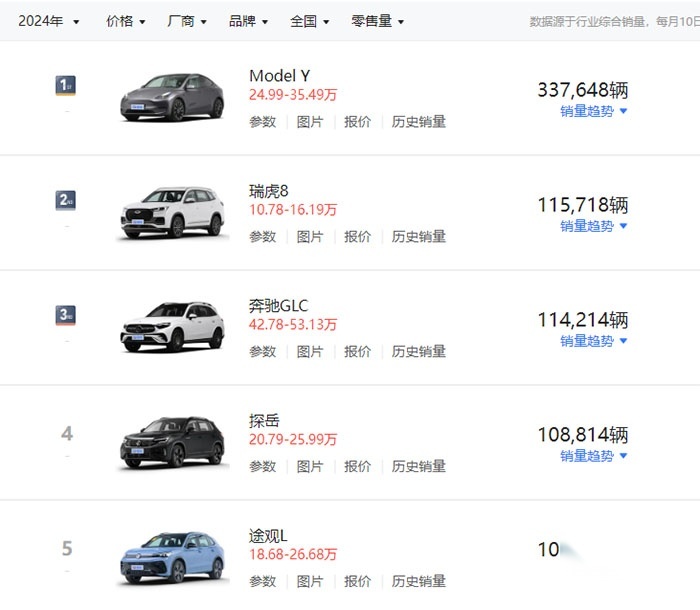
Task: Open 报价 link for 探岳
Action: click(x=357, y=466)
